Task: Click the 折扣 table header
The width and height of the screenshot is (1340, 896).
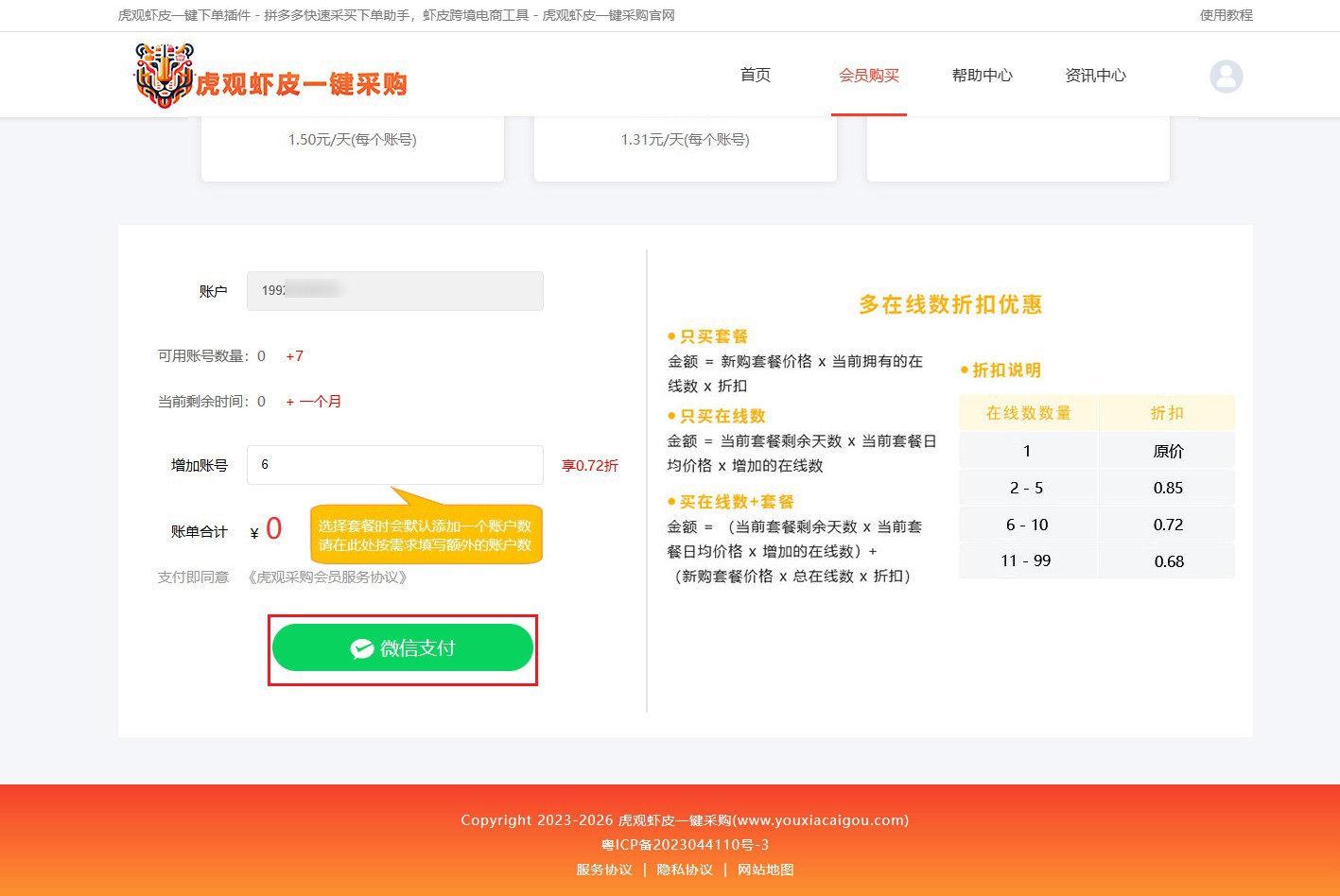Action: tap(1168, 413)
